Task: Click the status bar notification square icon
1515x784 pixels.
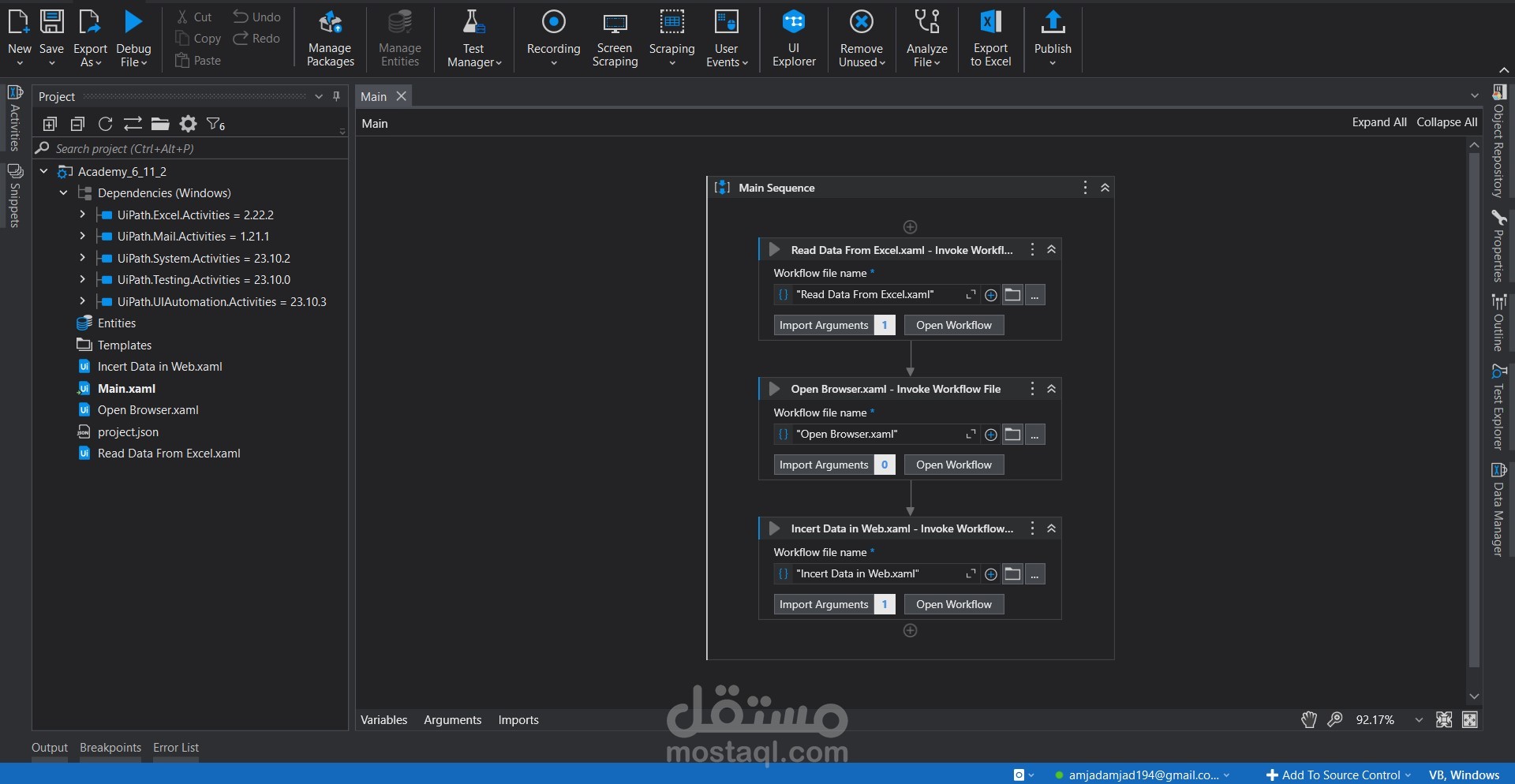Action: tap(1019, 775)
